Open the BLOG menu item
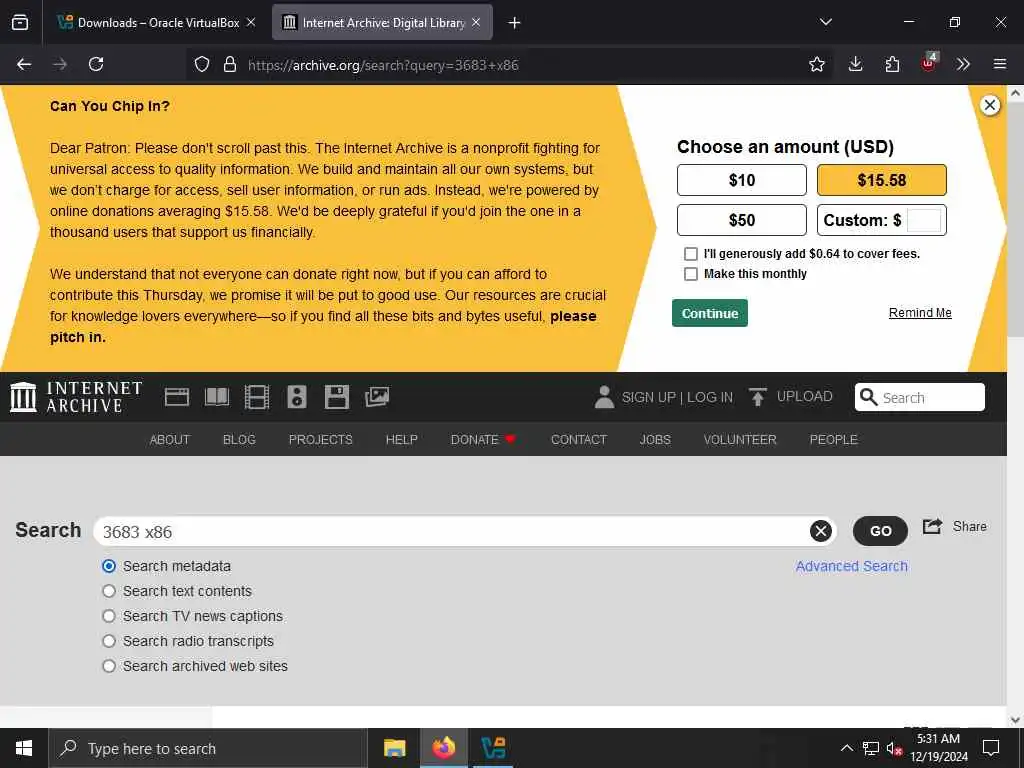The width and height of the screenshot is (1024, 768). [x=239, y=440]
